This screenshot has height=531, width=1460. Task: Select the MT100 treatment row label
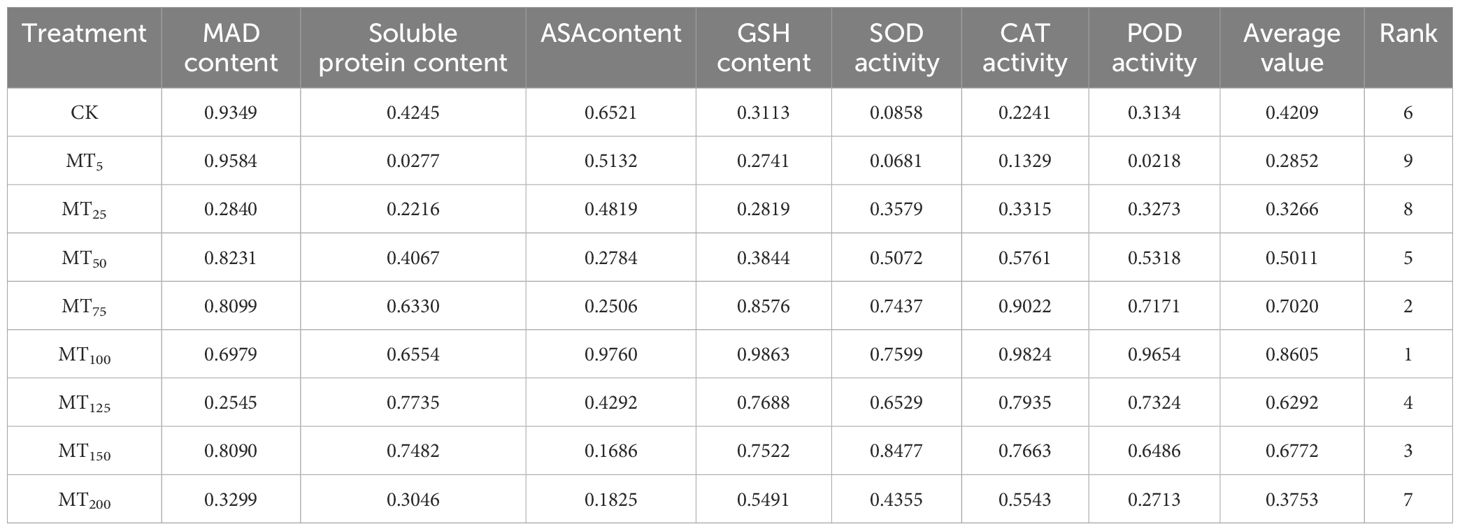click(84, 355)
